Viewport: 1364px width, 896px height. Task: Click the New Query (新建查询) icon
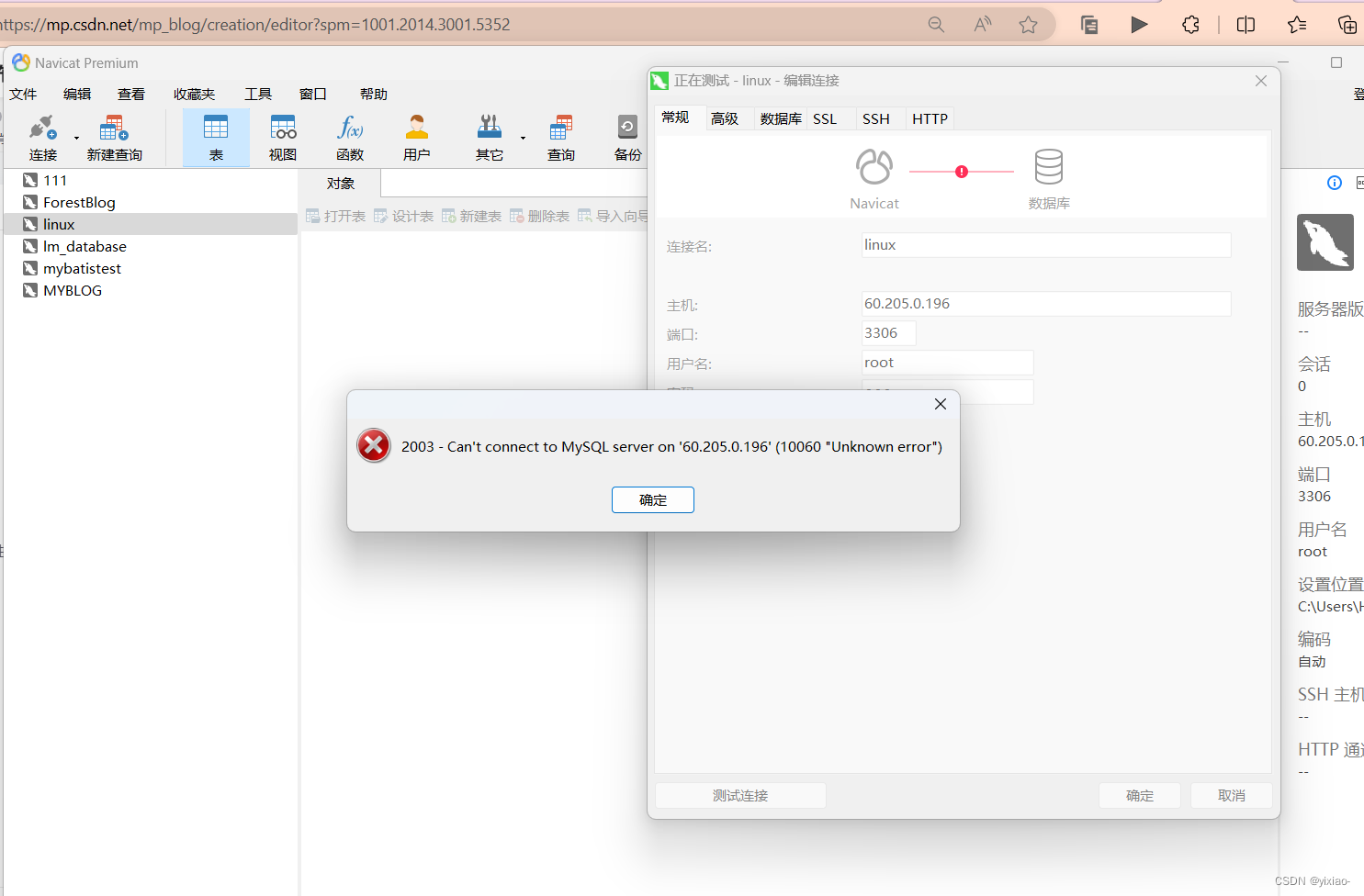[115, 137]
